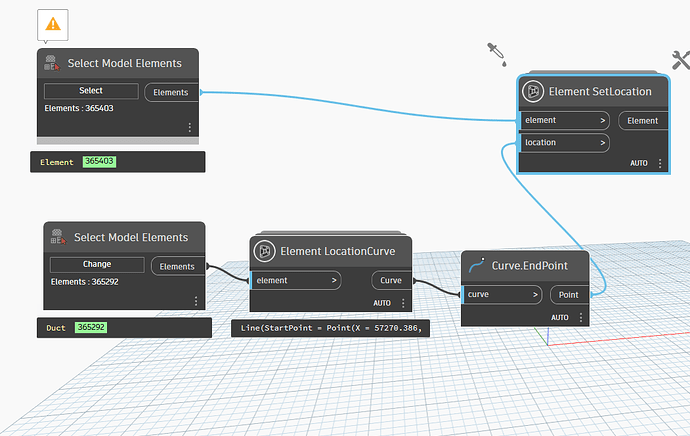The height and width of the screenshot is (436, 690).
Task: Click title of lower Select Model Elements node
Action: pos(131,238)
